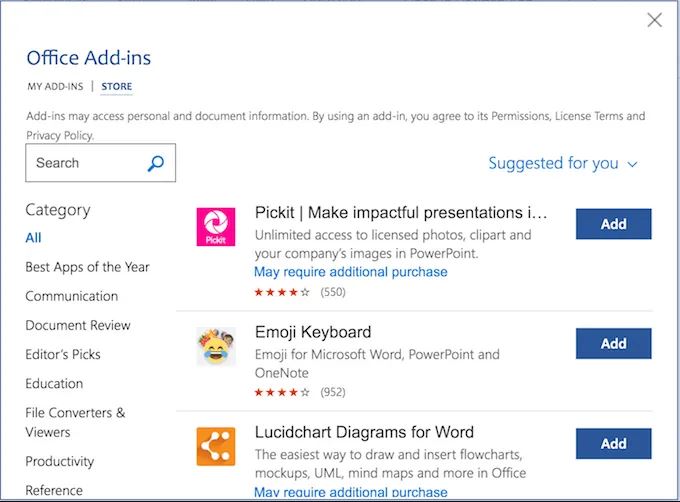
Task: Switch to MY ADD-INS tab
Action: pyautogui.click(x=55, y=87)
